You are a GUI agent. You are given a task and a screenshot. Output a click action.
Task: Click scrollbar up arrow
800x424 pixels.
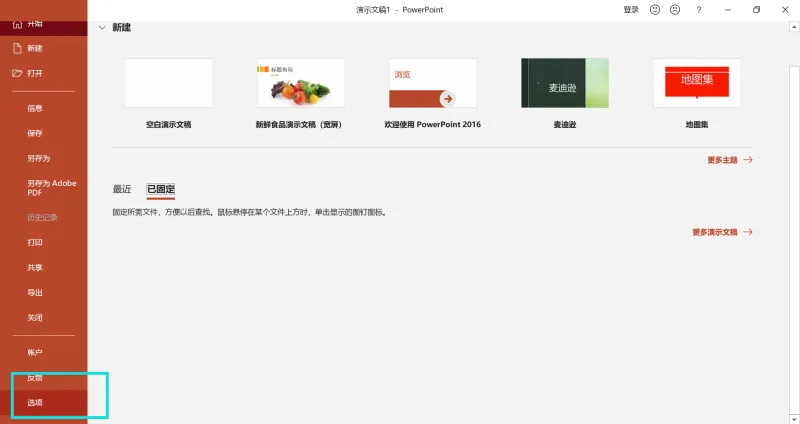794,27
